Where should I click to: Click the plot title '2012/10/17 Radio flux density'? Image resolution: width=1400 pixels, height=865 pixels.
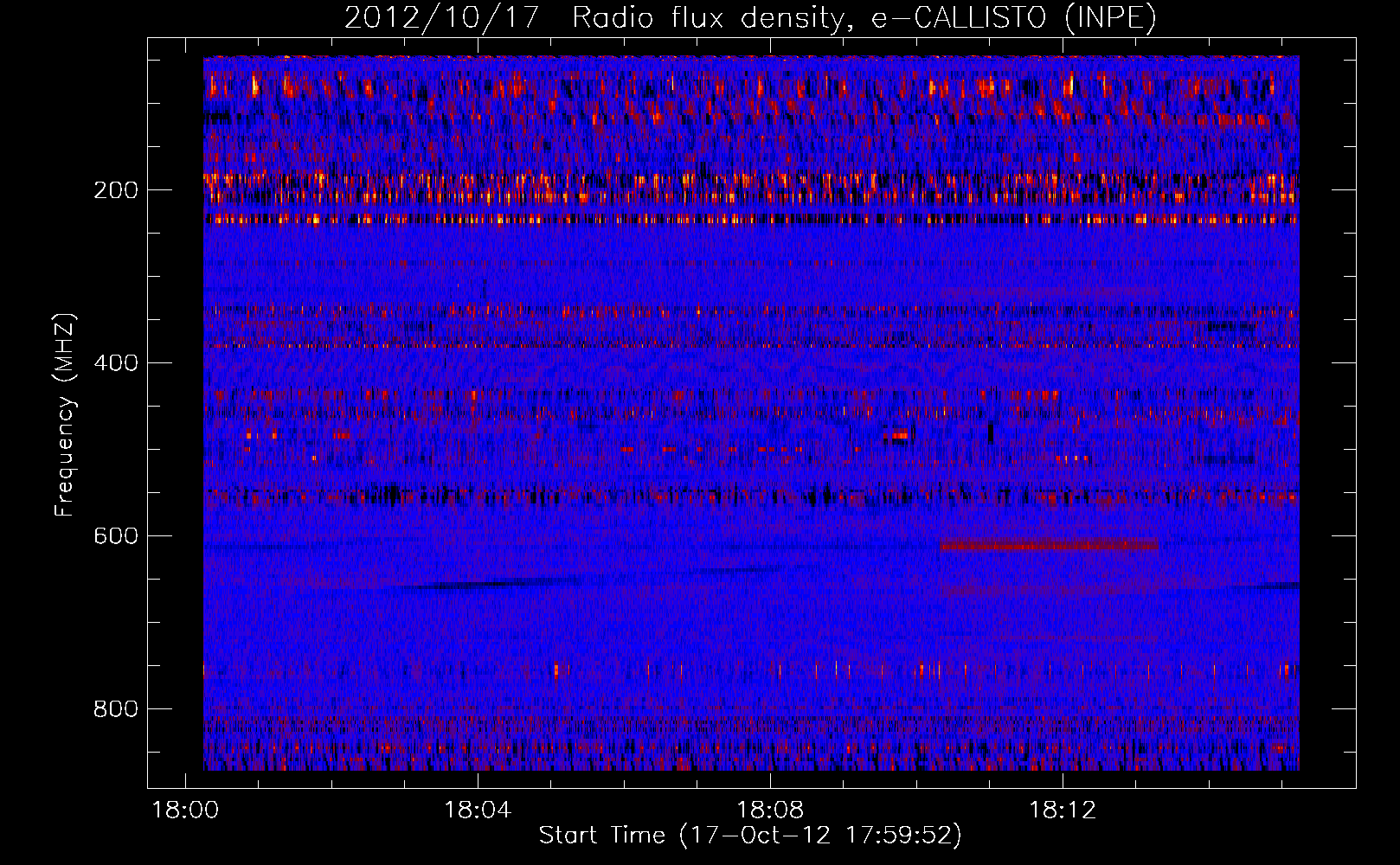coord(750,17)
